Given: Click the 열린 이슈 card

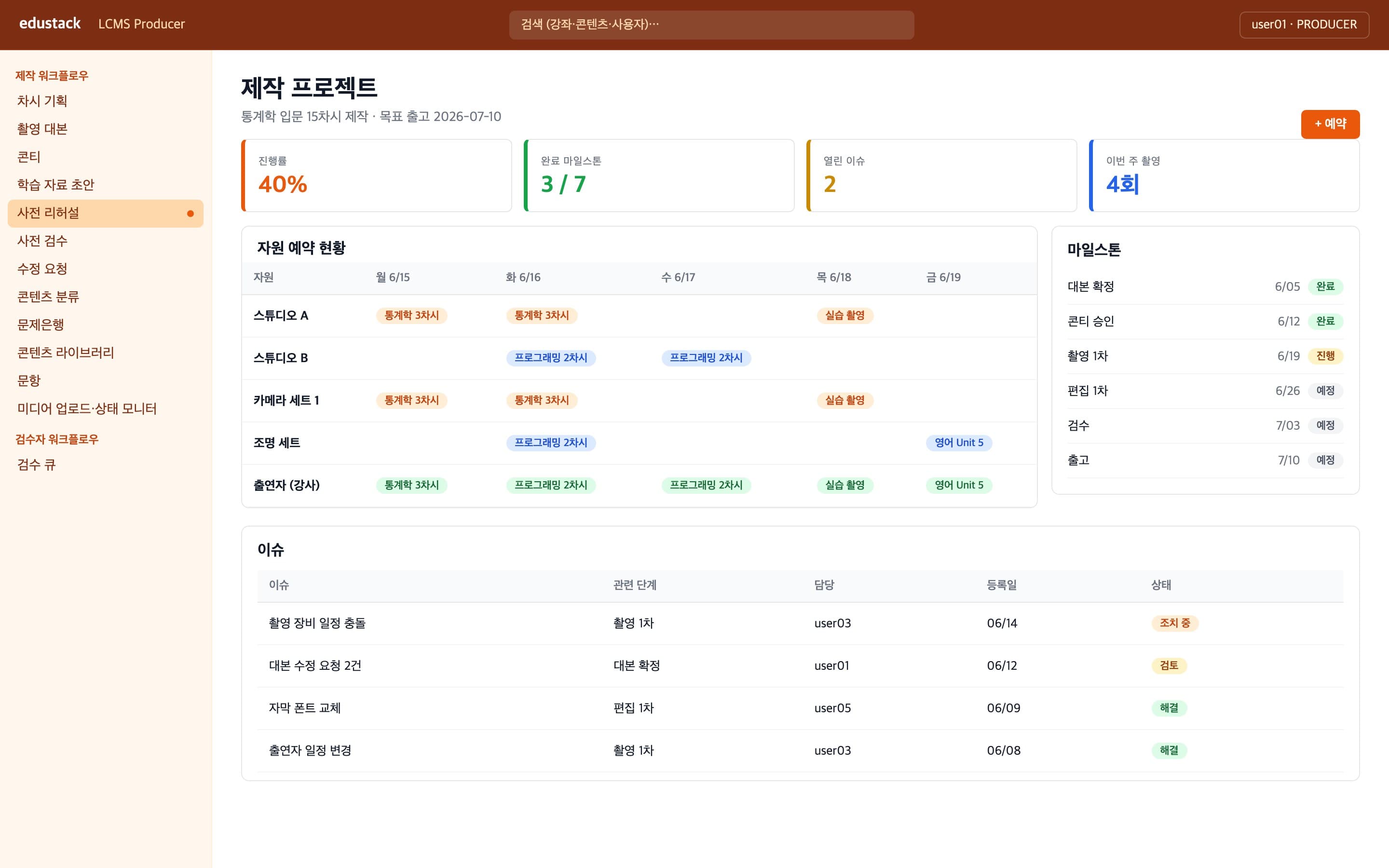Looking at the screenshot, I should point(941,176).
